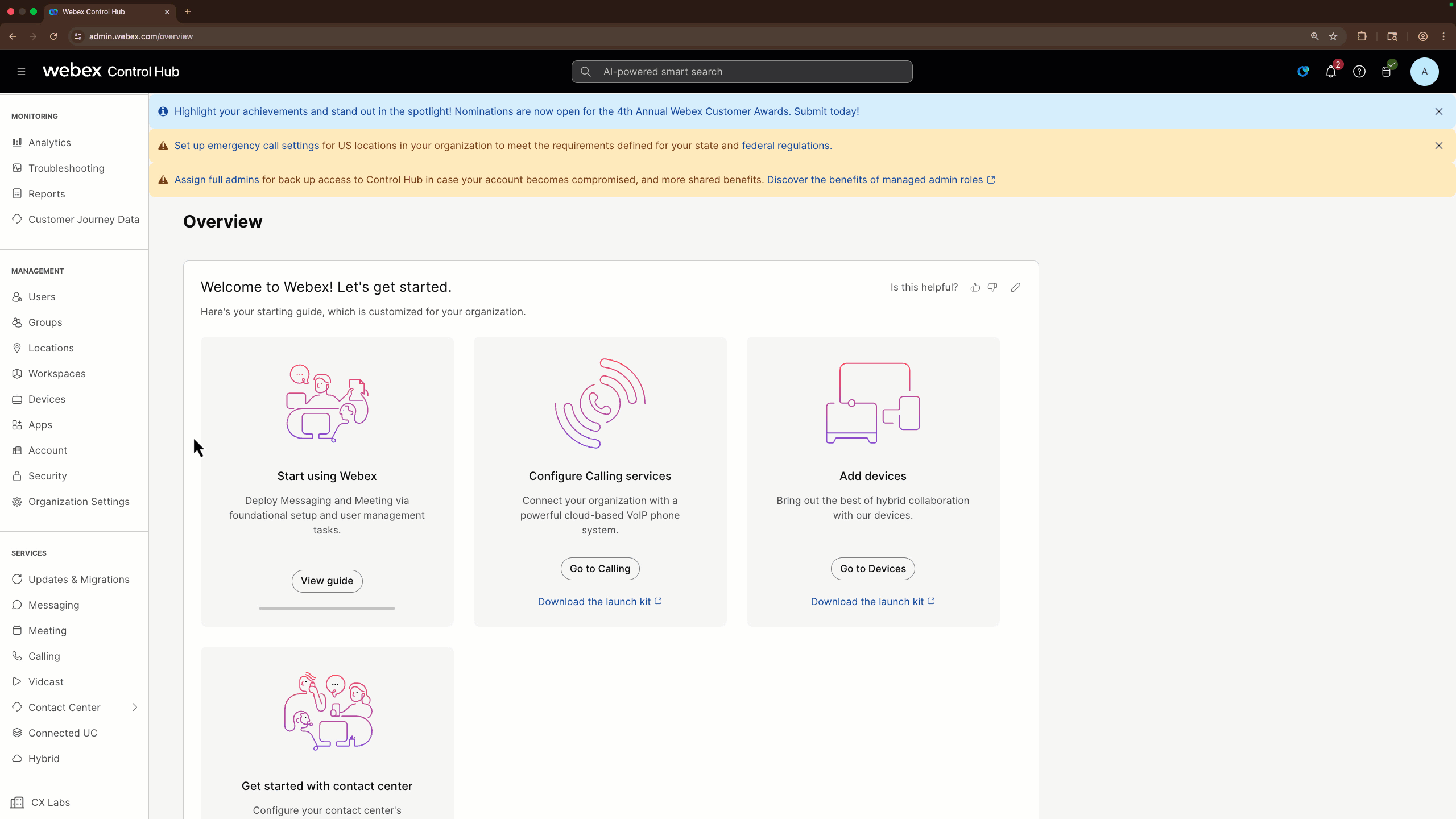Click the View guide button

pos(326,581)
